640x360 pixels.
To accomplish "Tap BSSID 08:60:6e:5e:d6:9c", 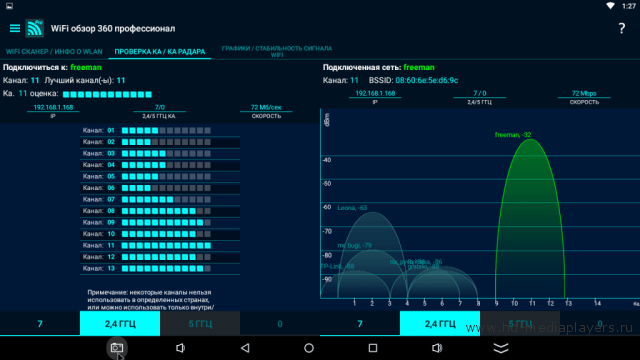I will tap(427, 80).
